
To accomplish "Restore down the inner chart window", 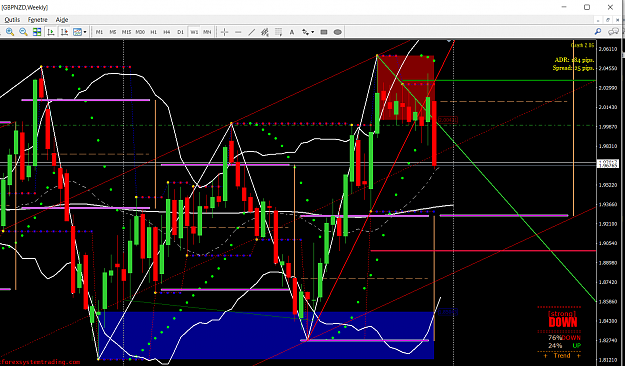I will [x=608, y=20].
